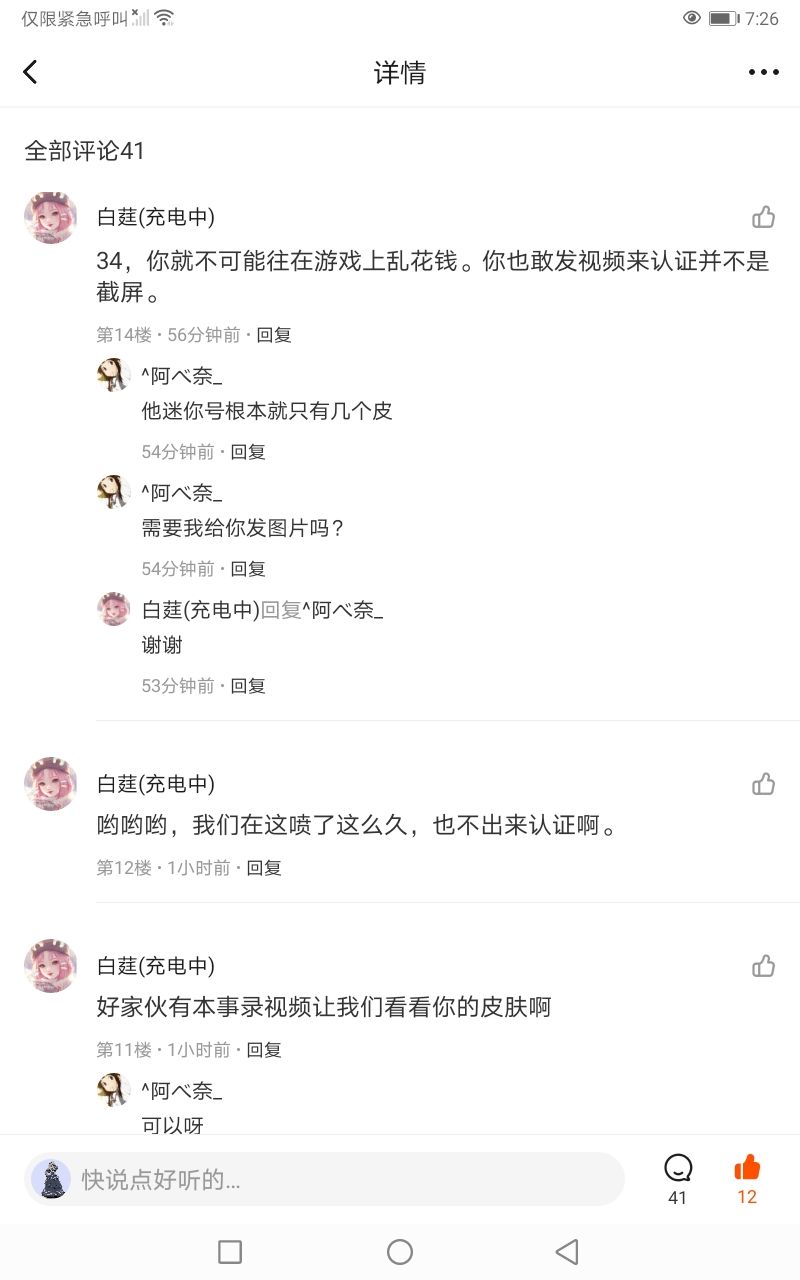The width and height of the screenshot is (800, 1280).
Task: Tap the comment bubble icon showing 41
Action: [x=678, y=1168]
